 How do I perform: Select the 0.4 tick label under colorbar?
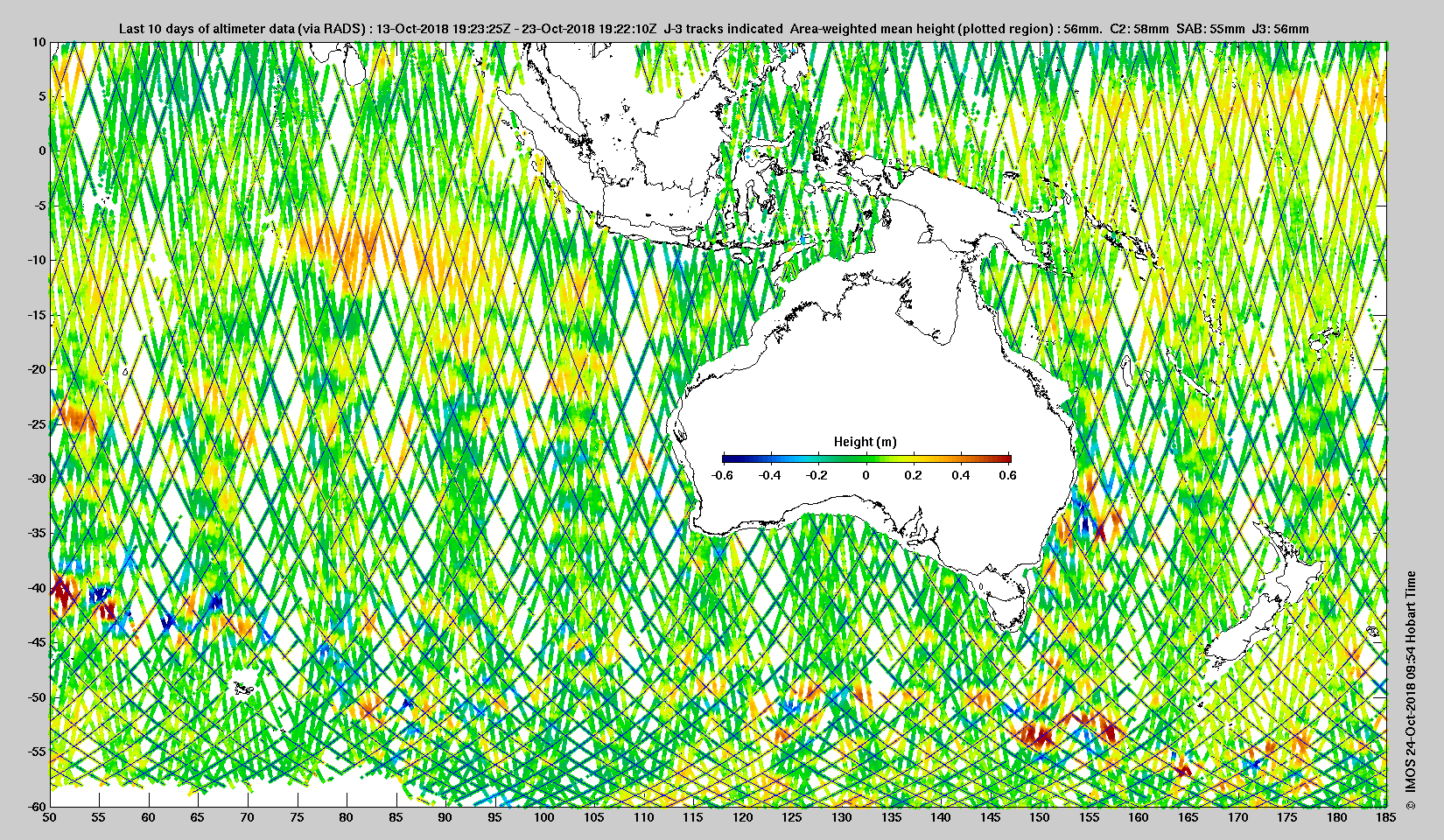pos(961,475)
